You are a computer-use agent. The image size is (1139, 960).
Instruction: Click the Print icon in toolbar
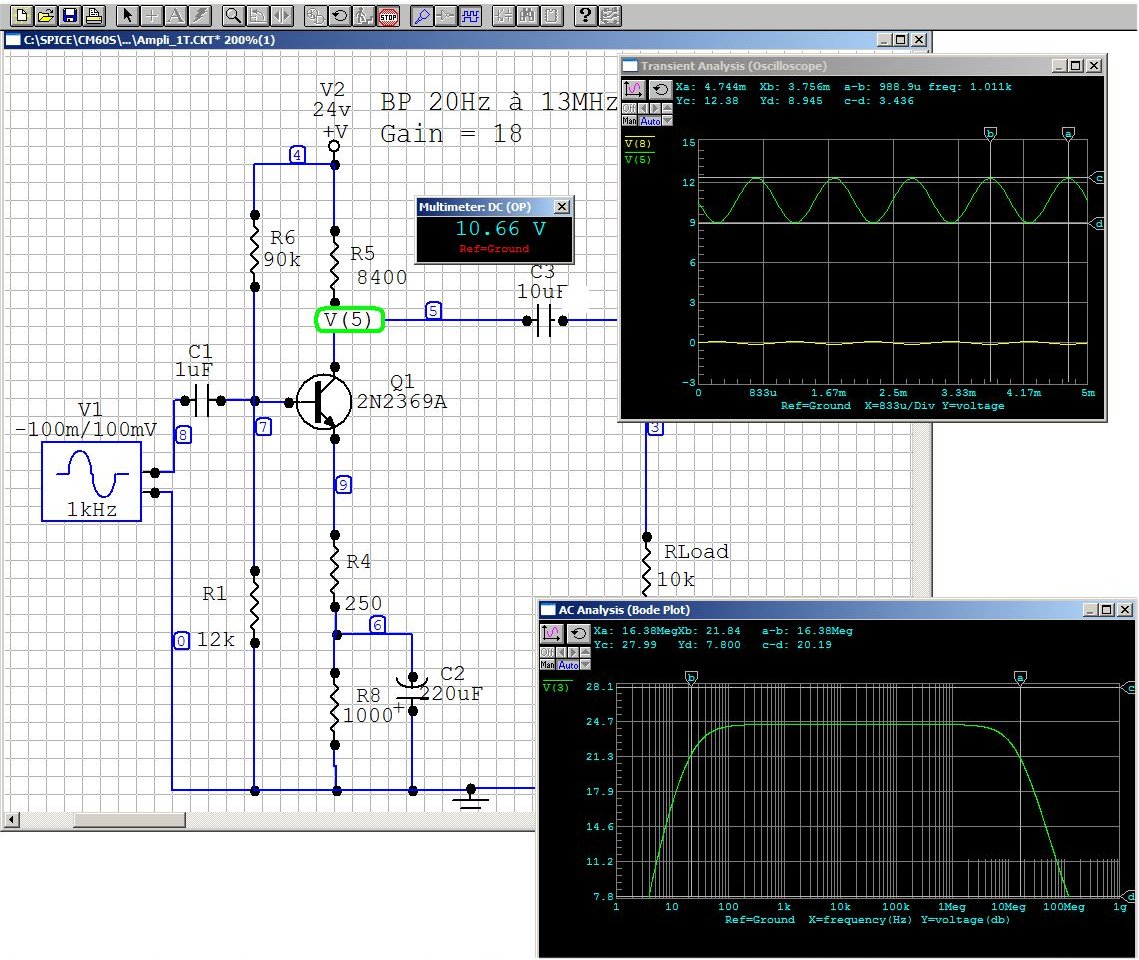click(93, 15)
